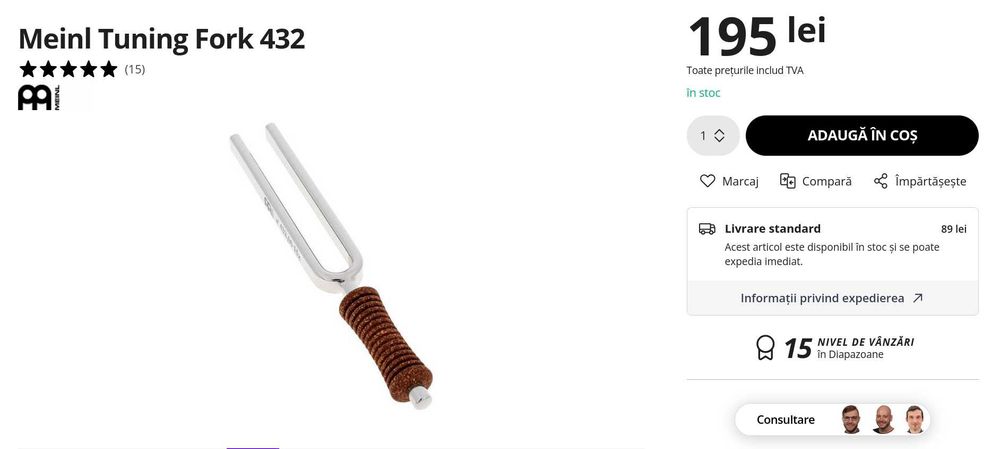
Task: Click the arrow icon beside Informații privind expedierea
Action: 917,298
